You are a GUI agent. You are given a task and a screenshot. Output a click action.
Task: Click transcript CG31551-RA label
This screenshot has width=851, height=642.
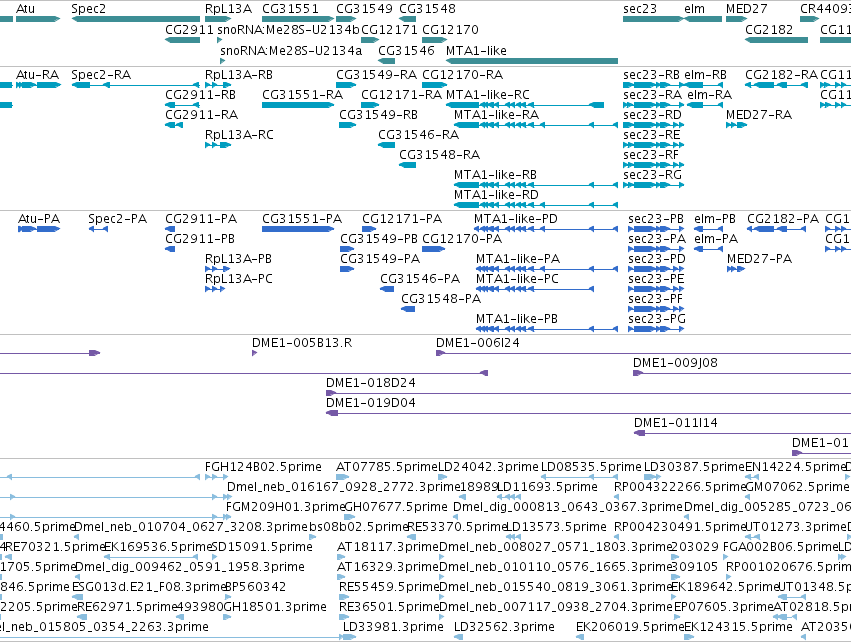tap(303, 94)
